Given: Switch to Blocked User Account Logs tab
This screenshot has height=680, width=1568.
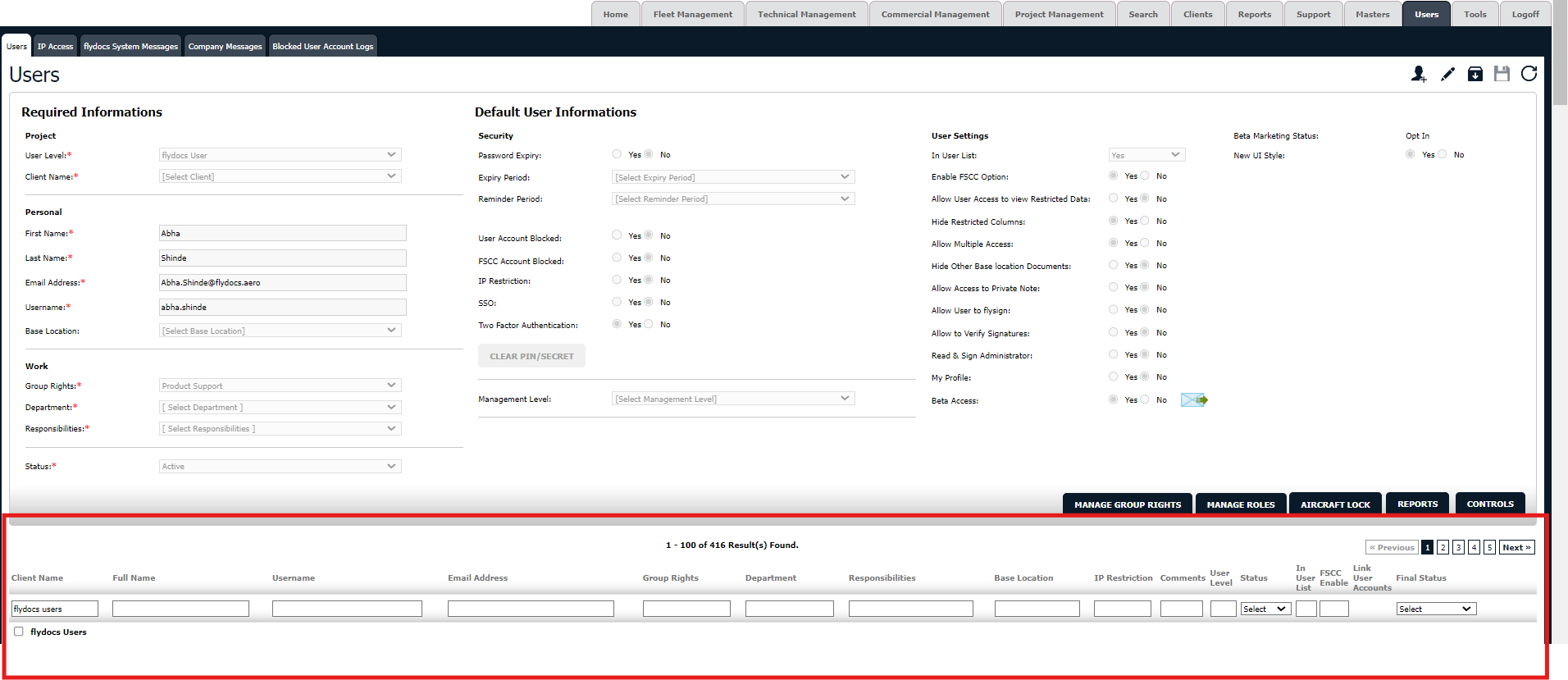Looking at the screenshot, I should [x=323, y=46].
